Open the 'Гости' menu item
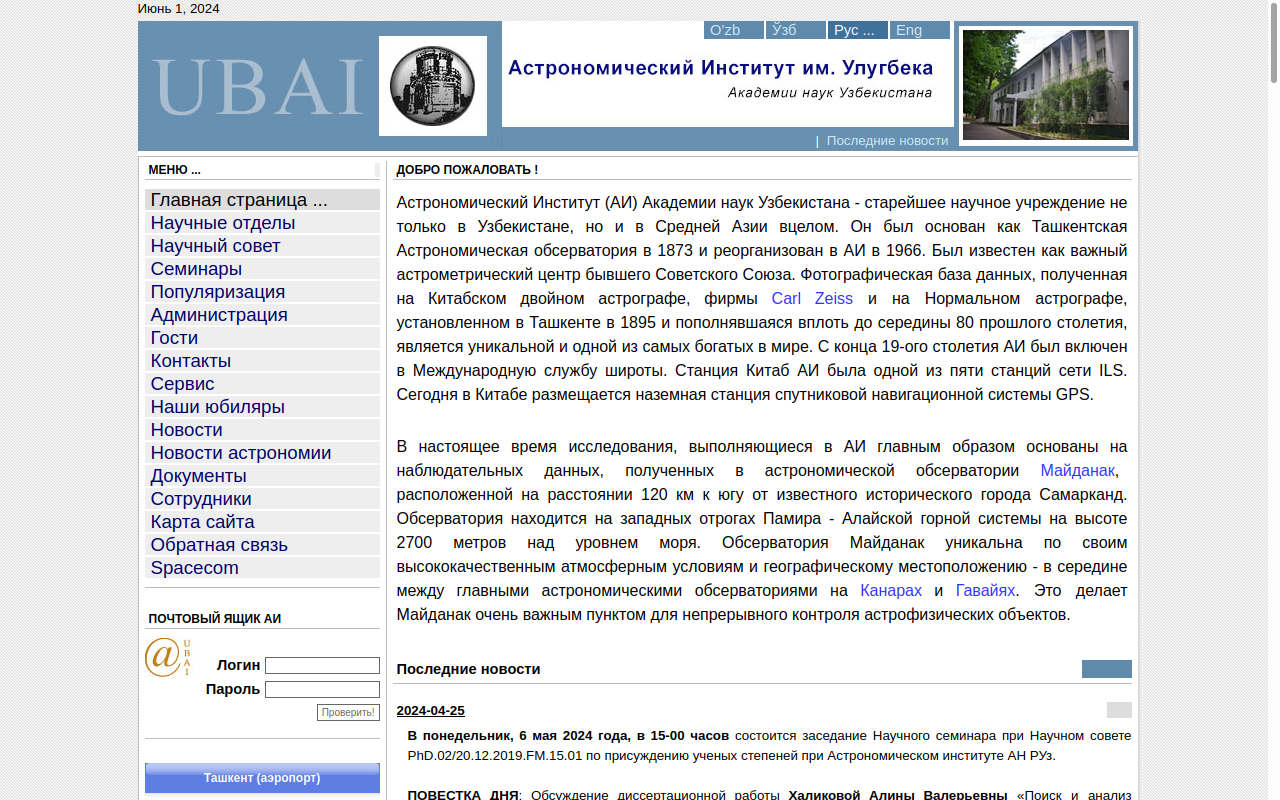This screenshot has height=800, width=1280. 262,338
